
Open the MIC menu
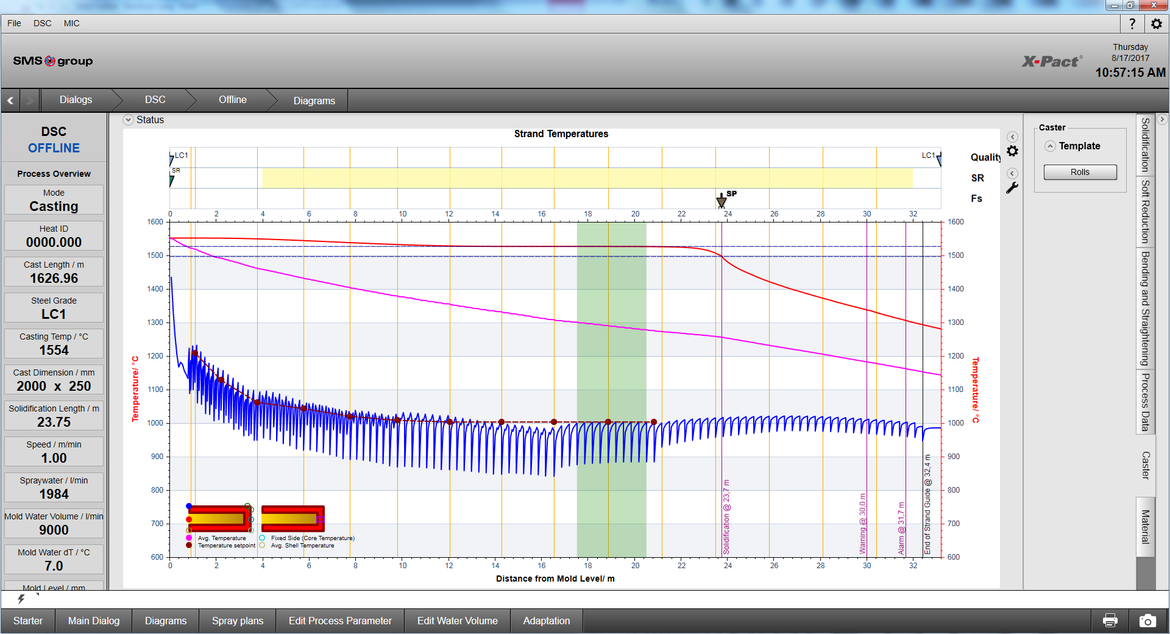pos(72,24)
